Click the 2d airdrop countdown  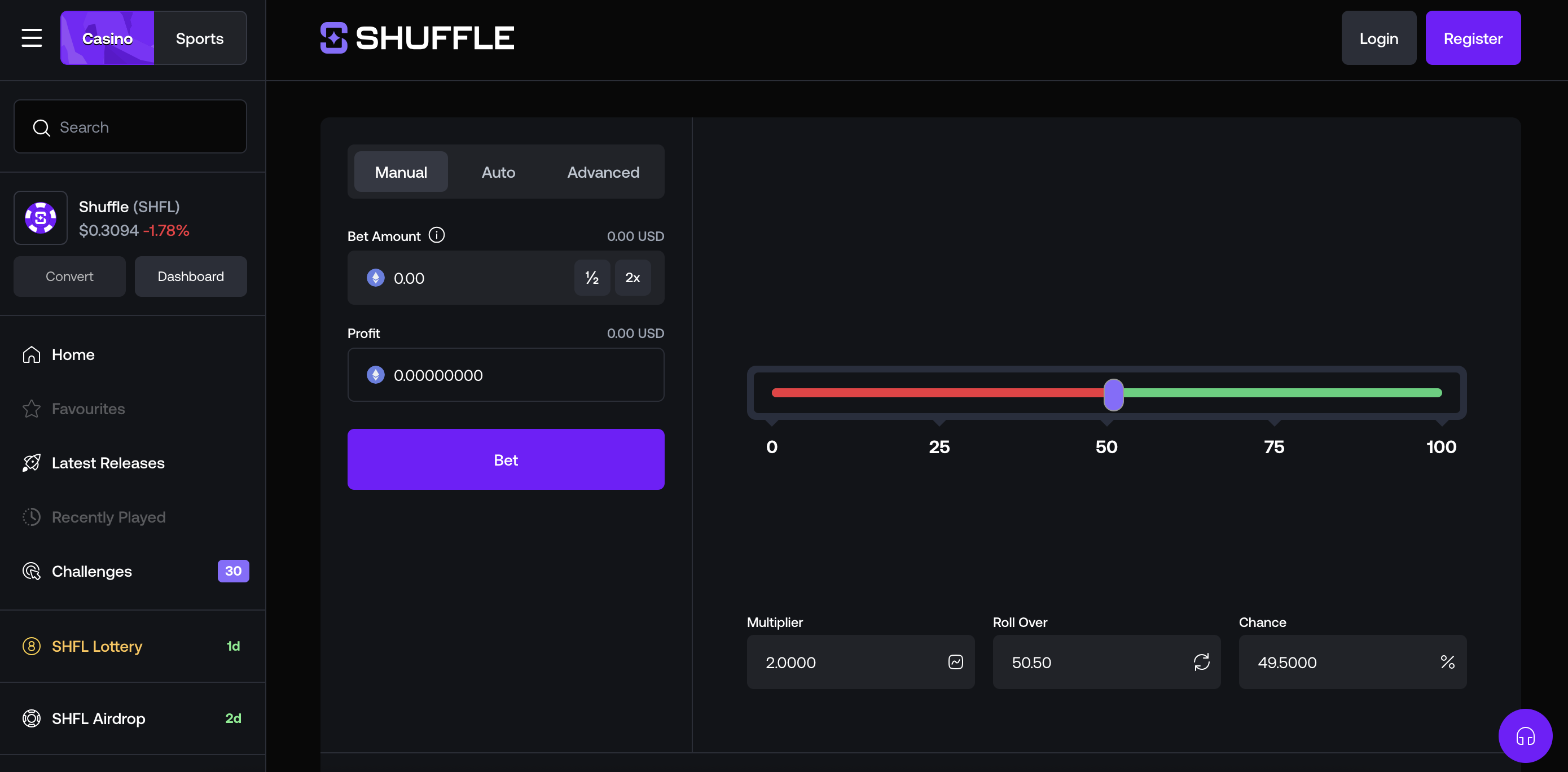[233, 718]
